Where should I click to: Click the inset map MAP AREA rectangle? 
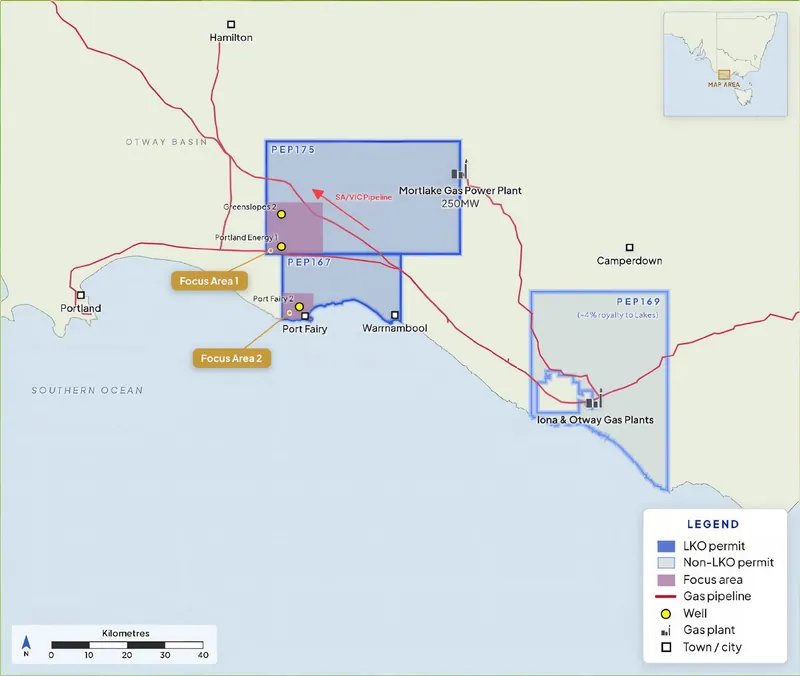coord(724,74)
